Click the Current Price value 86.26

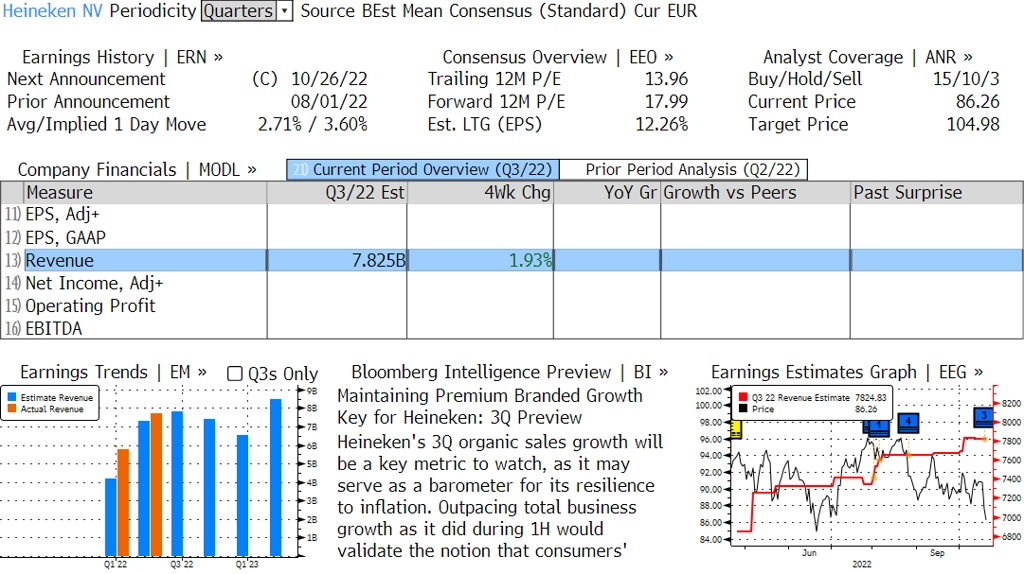click(x=978, y=102)
